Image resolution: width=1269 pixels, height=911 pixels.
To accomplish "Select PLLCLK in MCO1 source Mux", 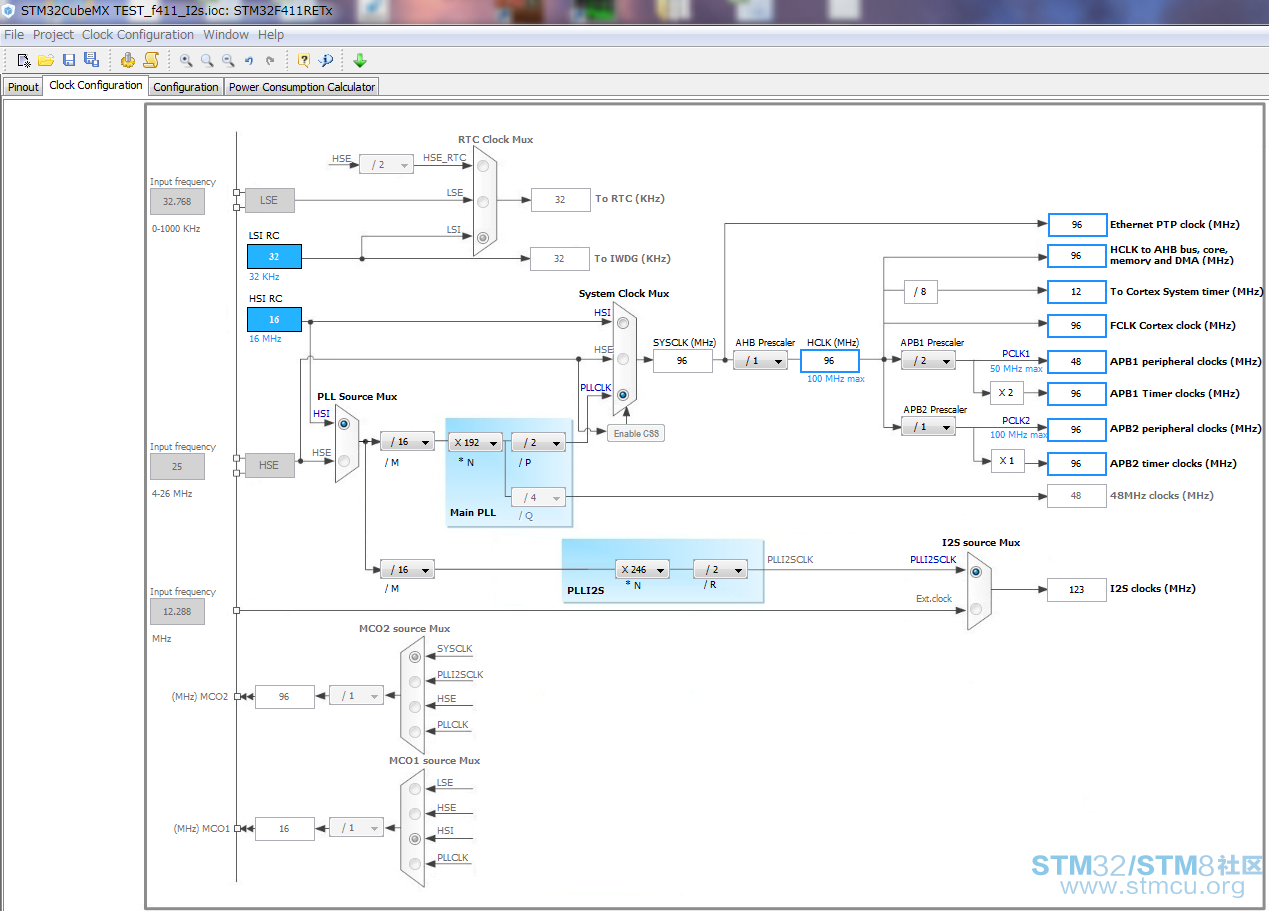I will click(x=415, y=865).
